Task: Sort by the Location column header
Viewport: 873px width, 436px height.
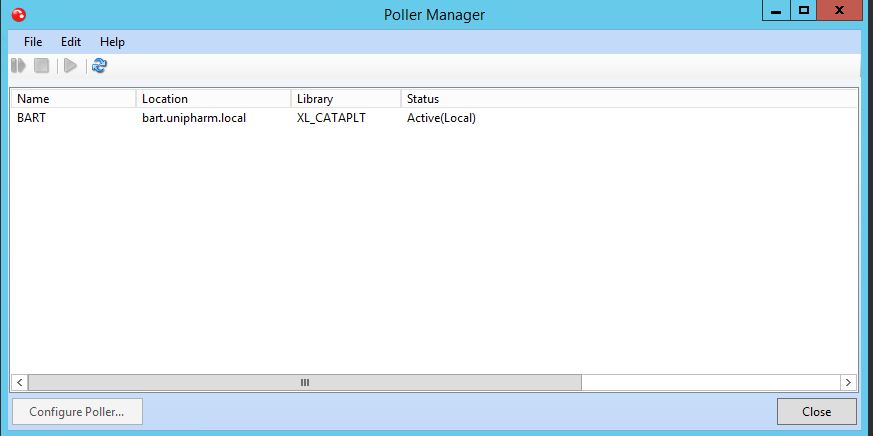Action: click(213, 99)
